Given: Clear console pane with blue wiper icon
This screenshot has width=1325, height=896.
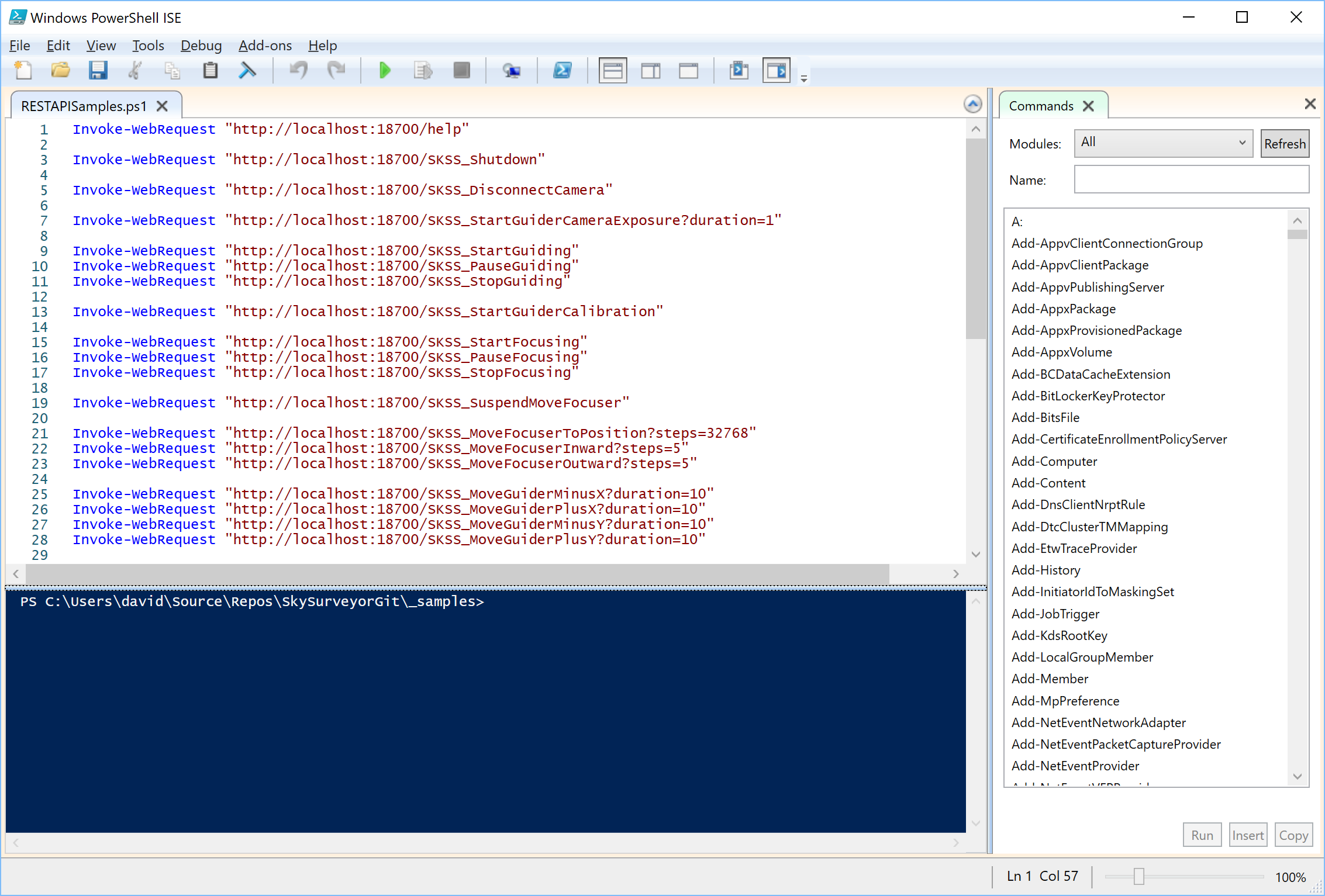Looking at the screenshot, I should point(247,71).
